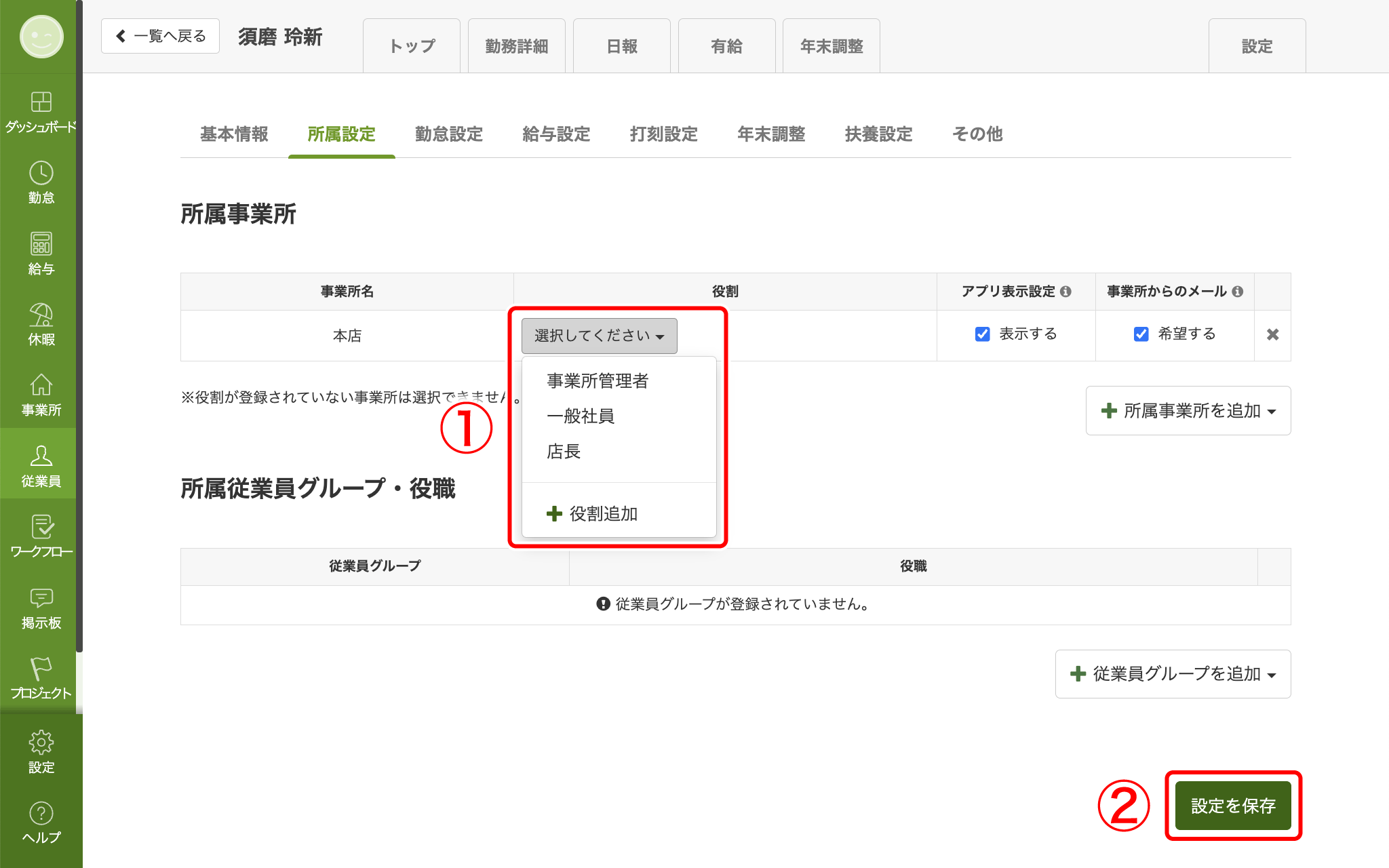Open the プロジェクト flag icon

(x=41, y=669)
